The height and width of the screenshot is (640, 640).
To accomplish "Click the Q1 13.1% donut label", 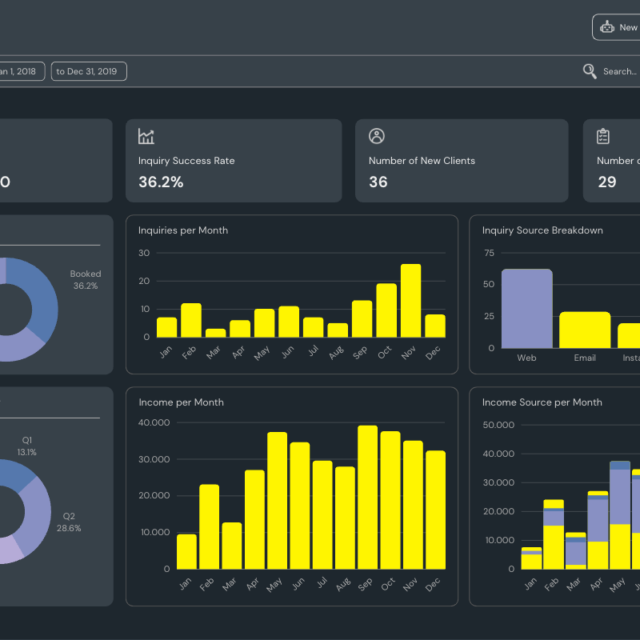I will pos(27,446).
